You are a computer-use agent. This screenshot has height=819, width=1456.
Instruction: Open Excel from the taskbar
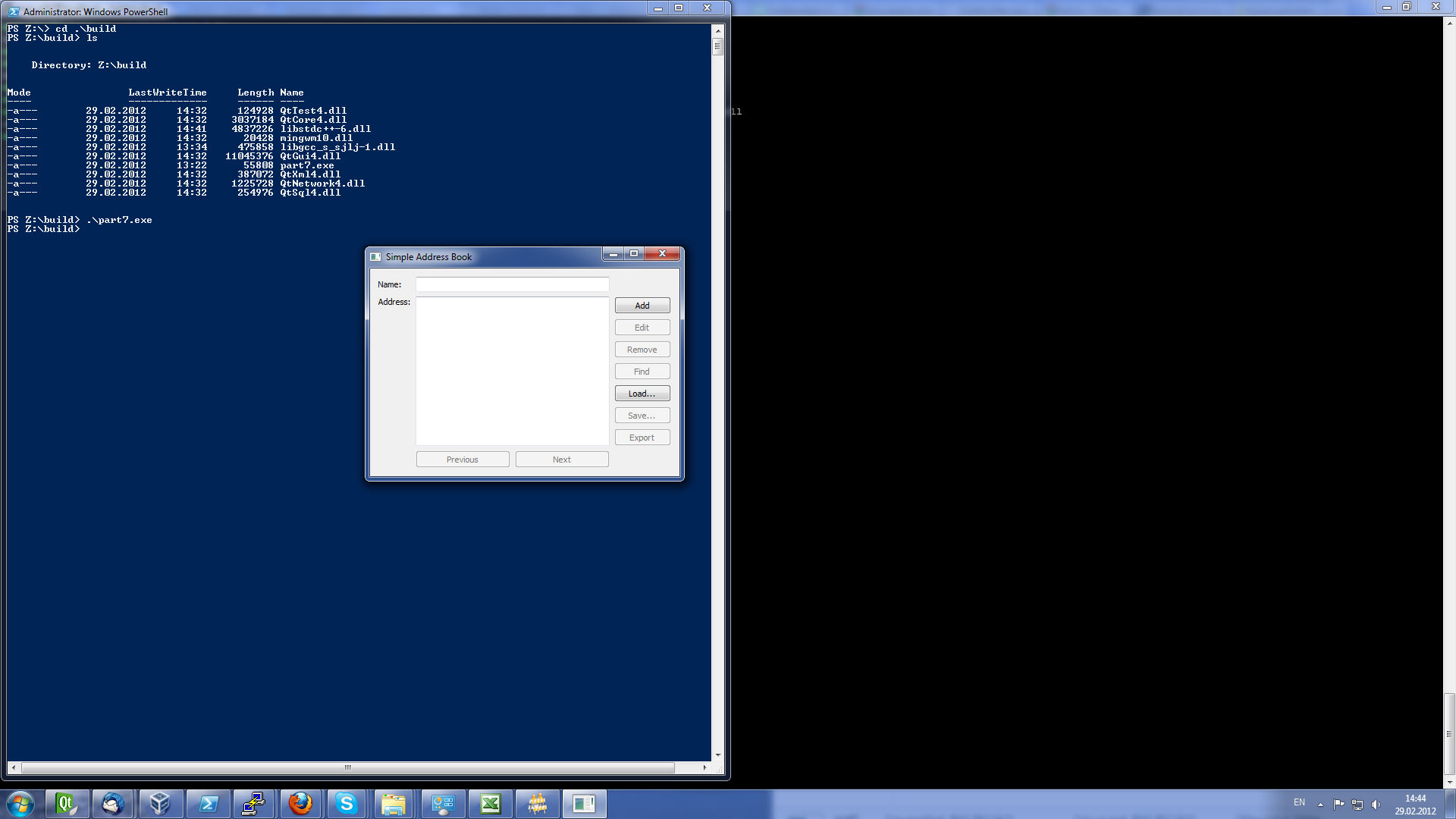pos(491,804)
